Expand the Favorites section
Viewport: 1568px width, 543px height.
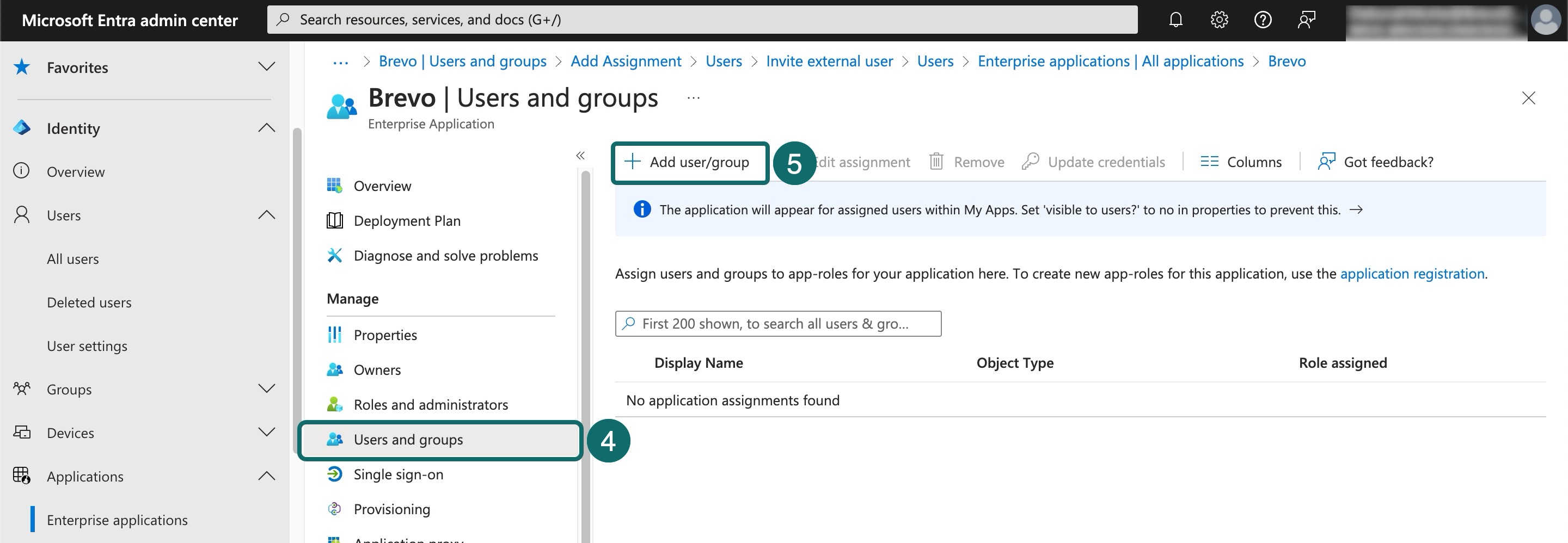pyautogui.click(x=266, y=67)
